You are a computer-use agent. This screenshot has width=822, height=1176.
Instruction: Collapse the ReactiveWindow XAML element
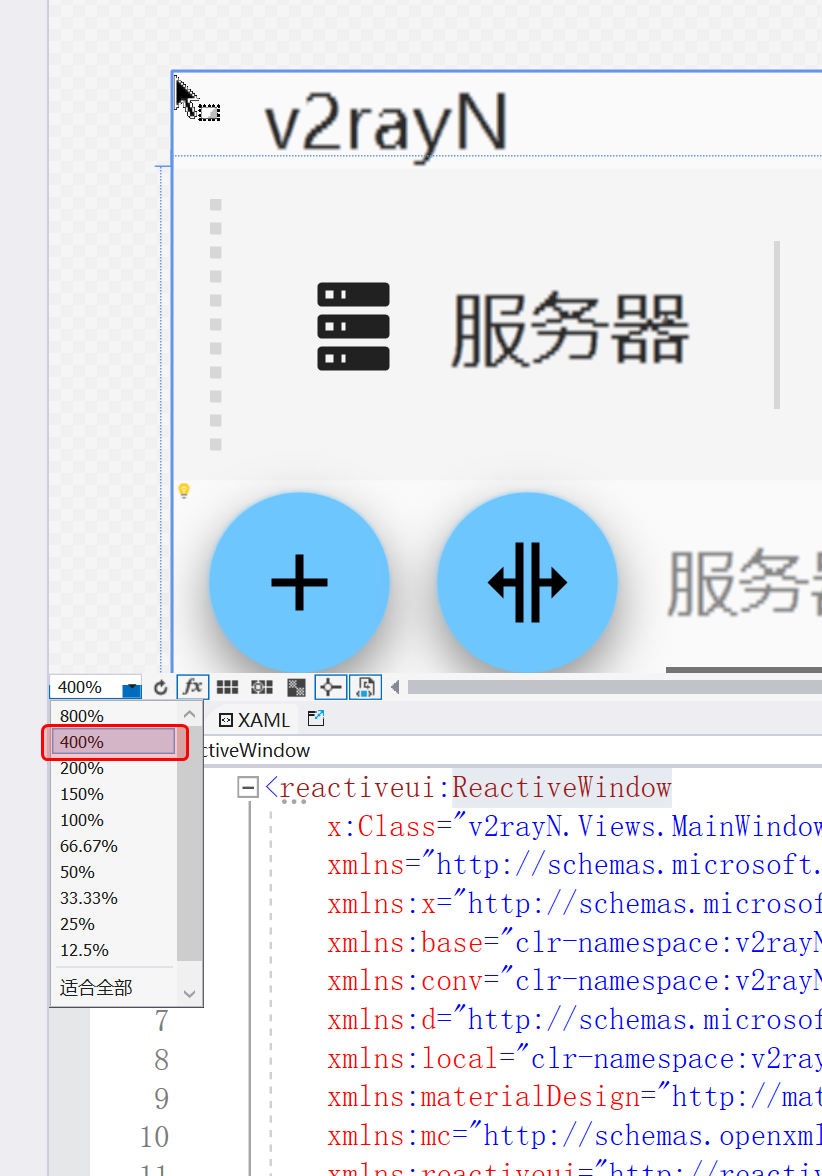click(x=248, y=788)
